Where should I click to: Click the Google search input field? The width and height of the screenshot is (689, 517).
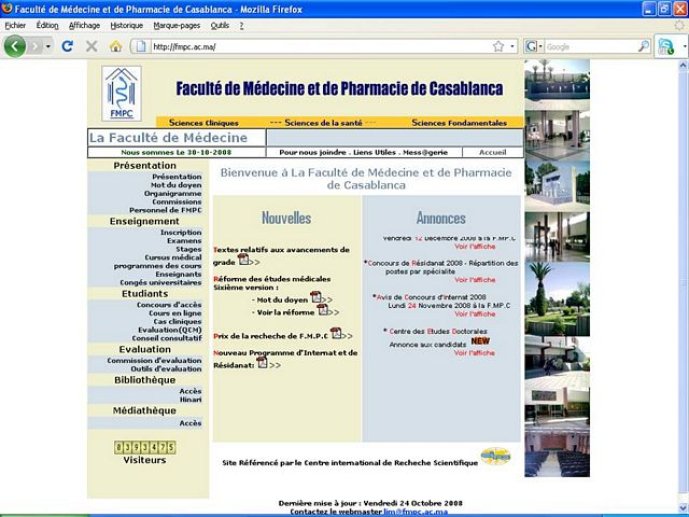(591, 47)
